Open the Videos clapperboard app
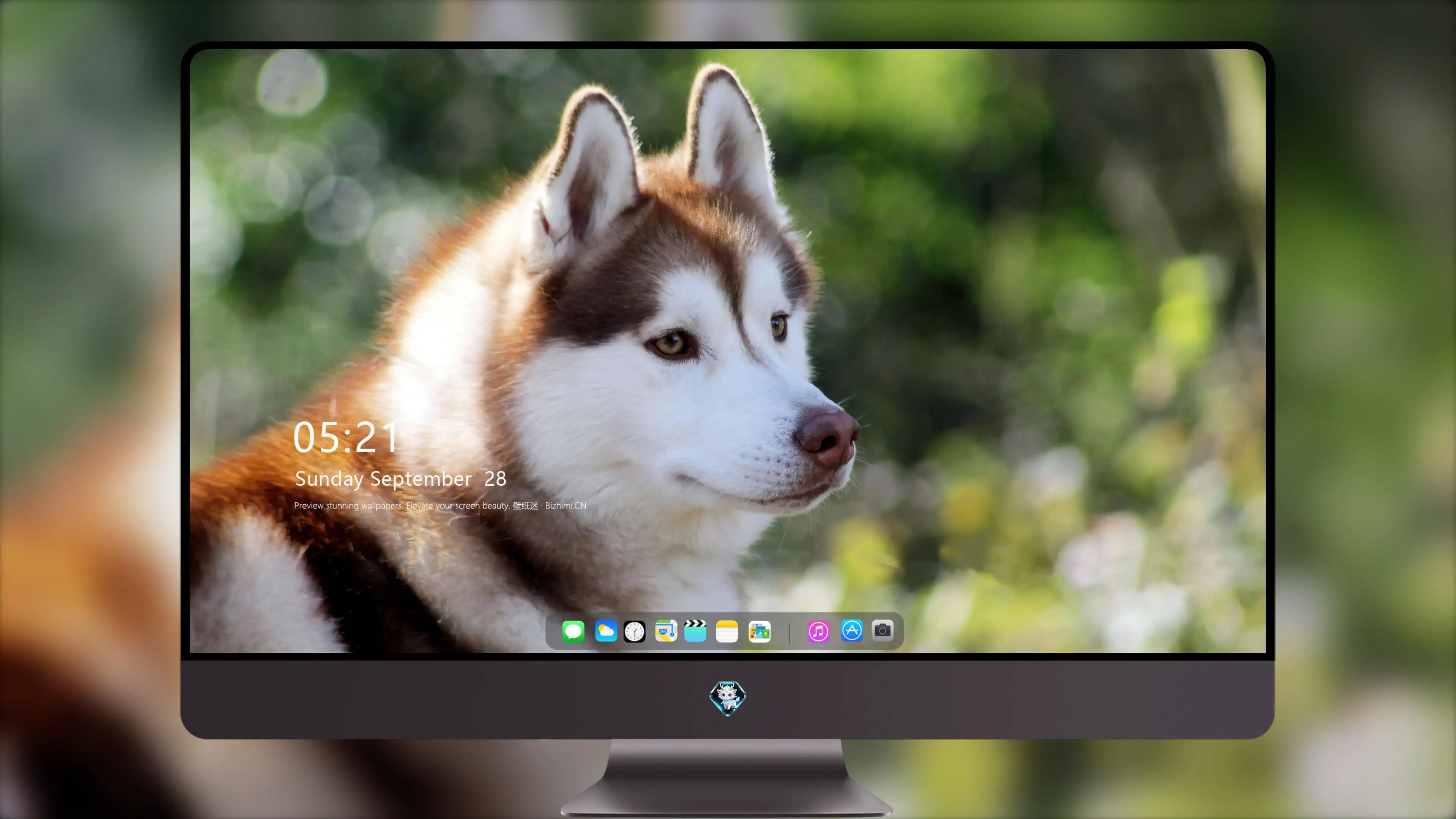The height and width of the screenshot is (819, 1456). point(695,631)
